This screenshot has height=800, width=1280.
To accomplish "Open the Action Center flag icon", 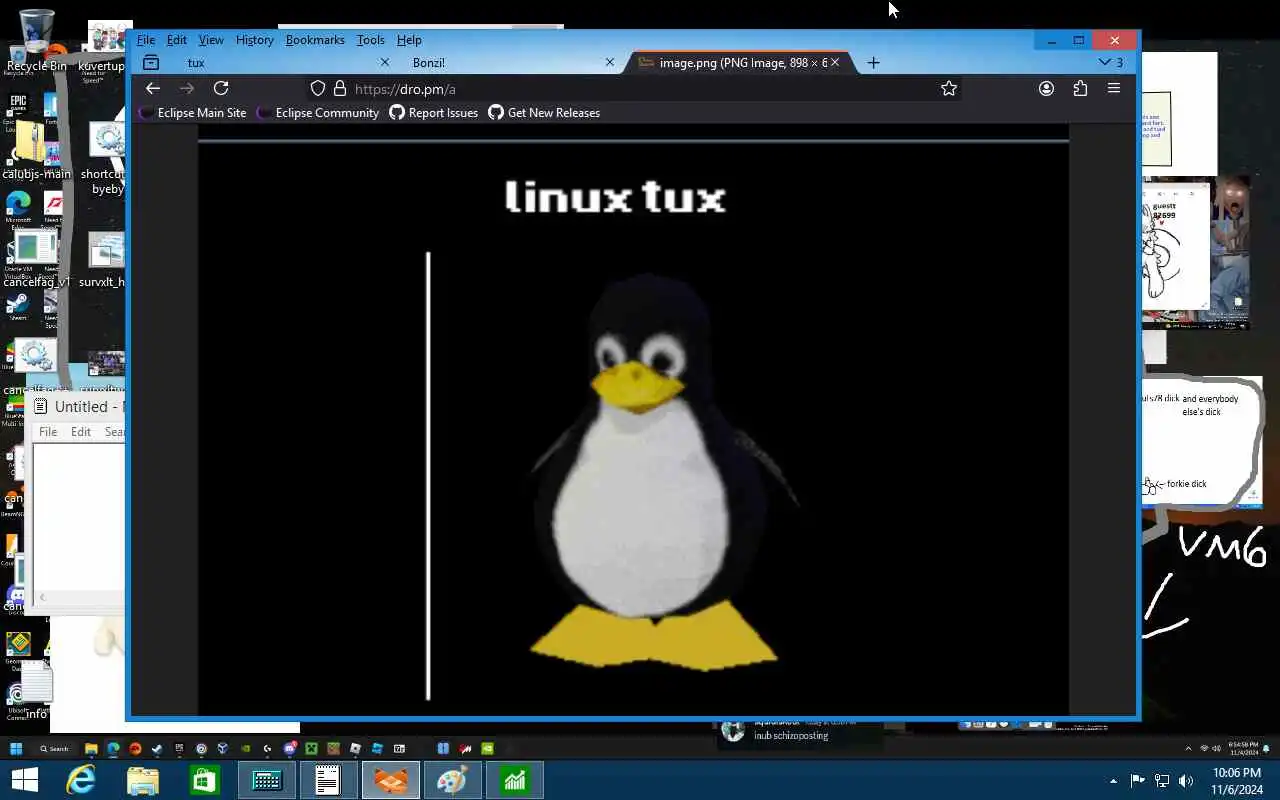I will click(x=1137, y=781).
